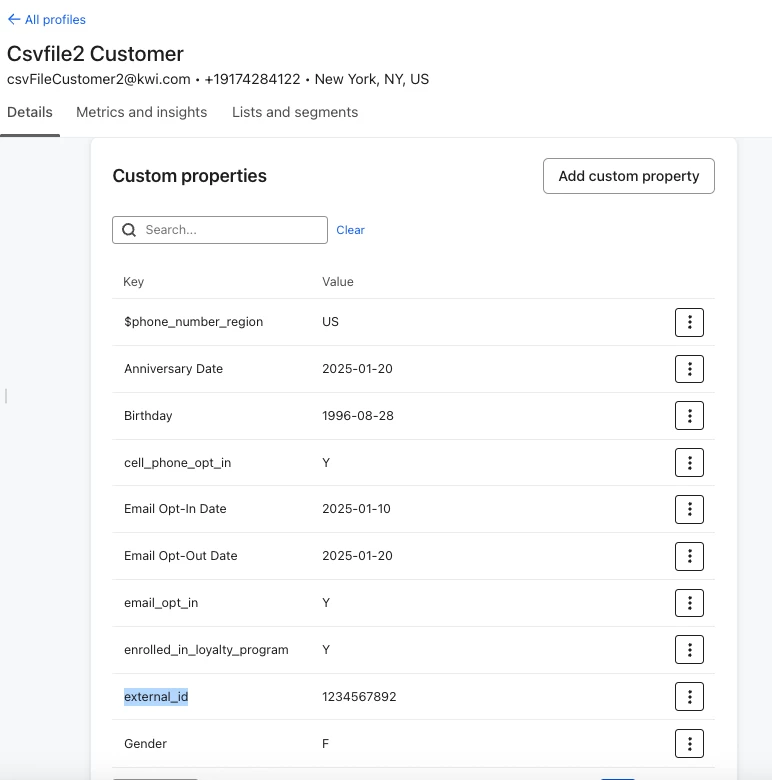772x780 pixels.
Task: Select the Details tab
Action: pyautogui.click(x=30, y=112)
